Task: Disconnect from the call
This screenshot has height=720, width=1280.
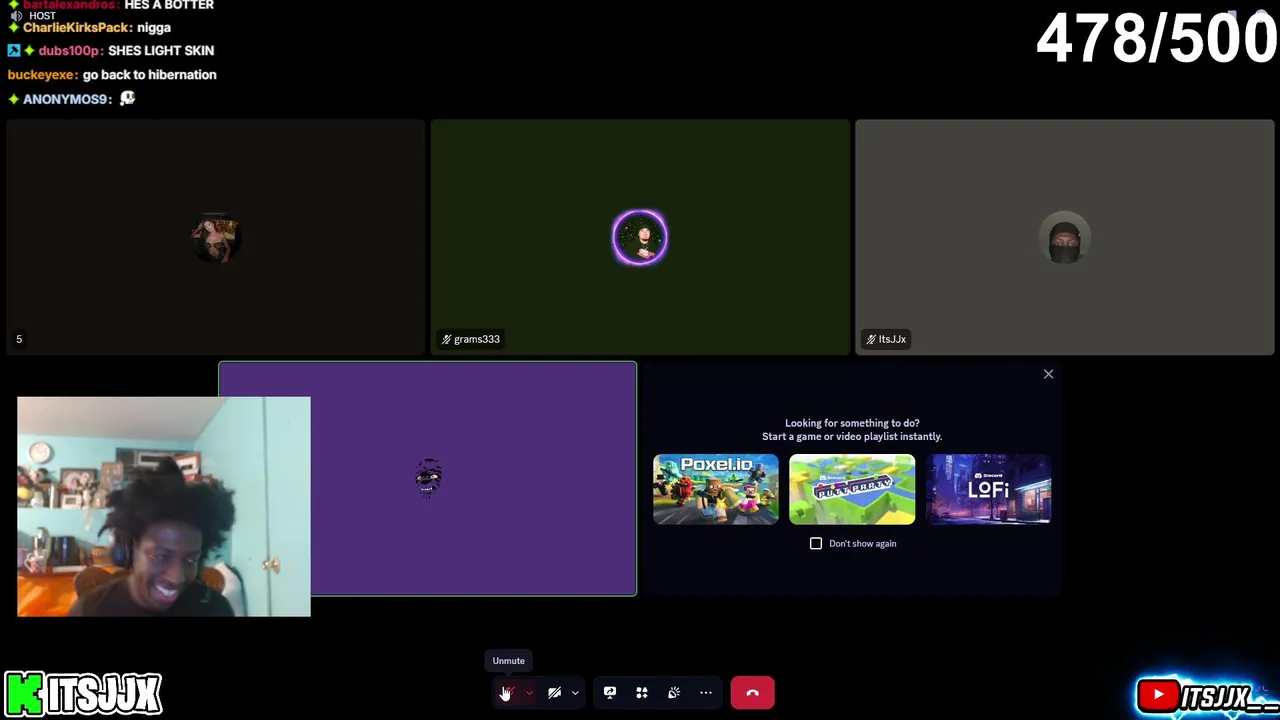Action: click(x=752, y=693)
